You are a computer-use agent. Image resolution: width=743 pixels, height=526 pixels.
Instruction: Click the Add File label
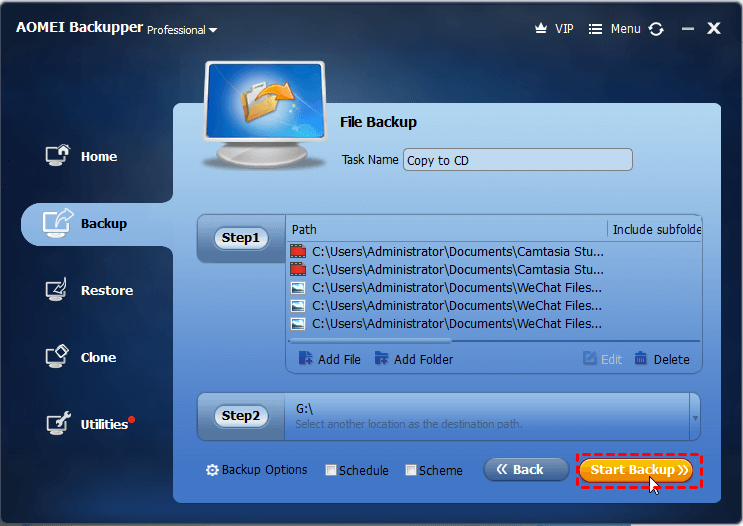click(x=339, y=360)
